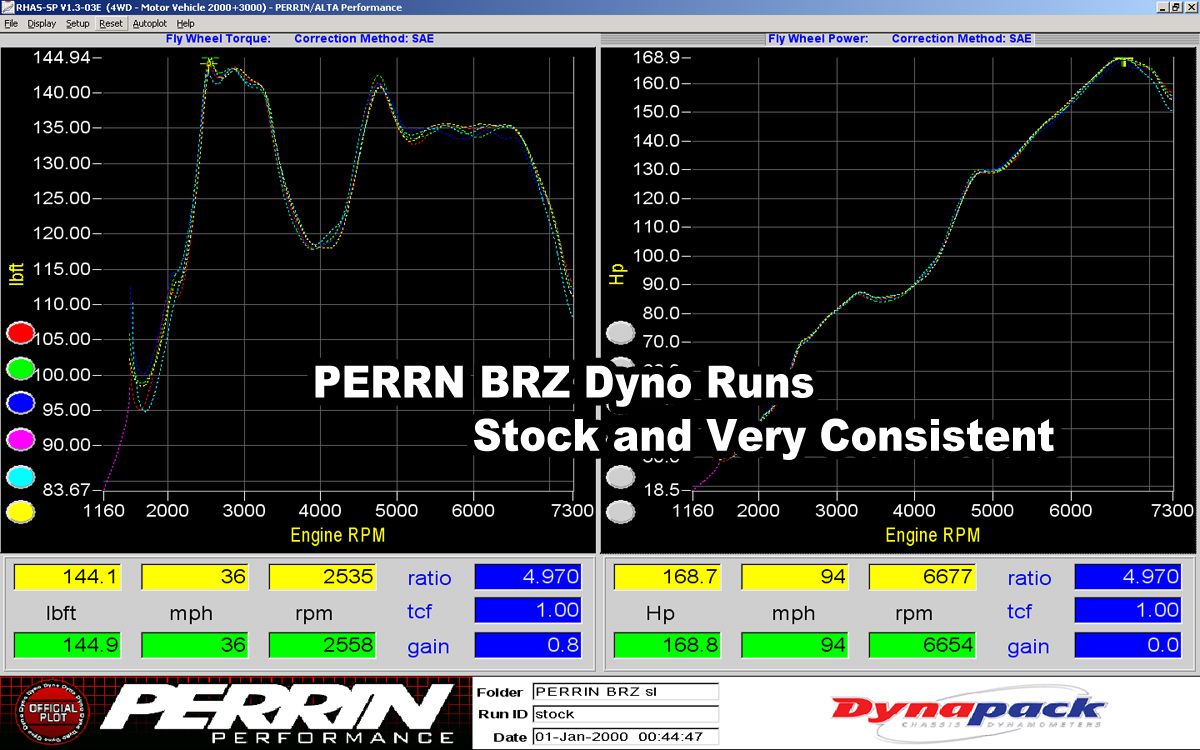Click the app icon in the title bar
This screenshot has width=1200, height=750.
[x=8, y=8]
